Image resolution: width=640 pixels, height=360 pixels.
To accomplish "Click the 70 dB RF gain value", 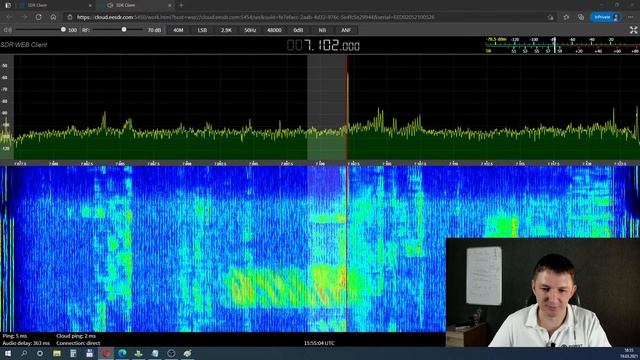I will tap(154, 30).
